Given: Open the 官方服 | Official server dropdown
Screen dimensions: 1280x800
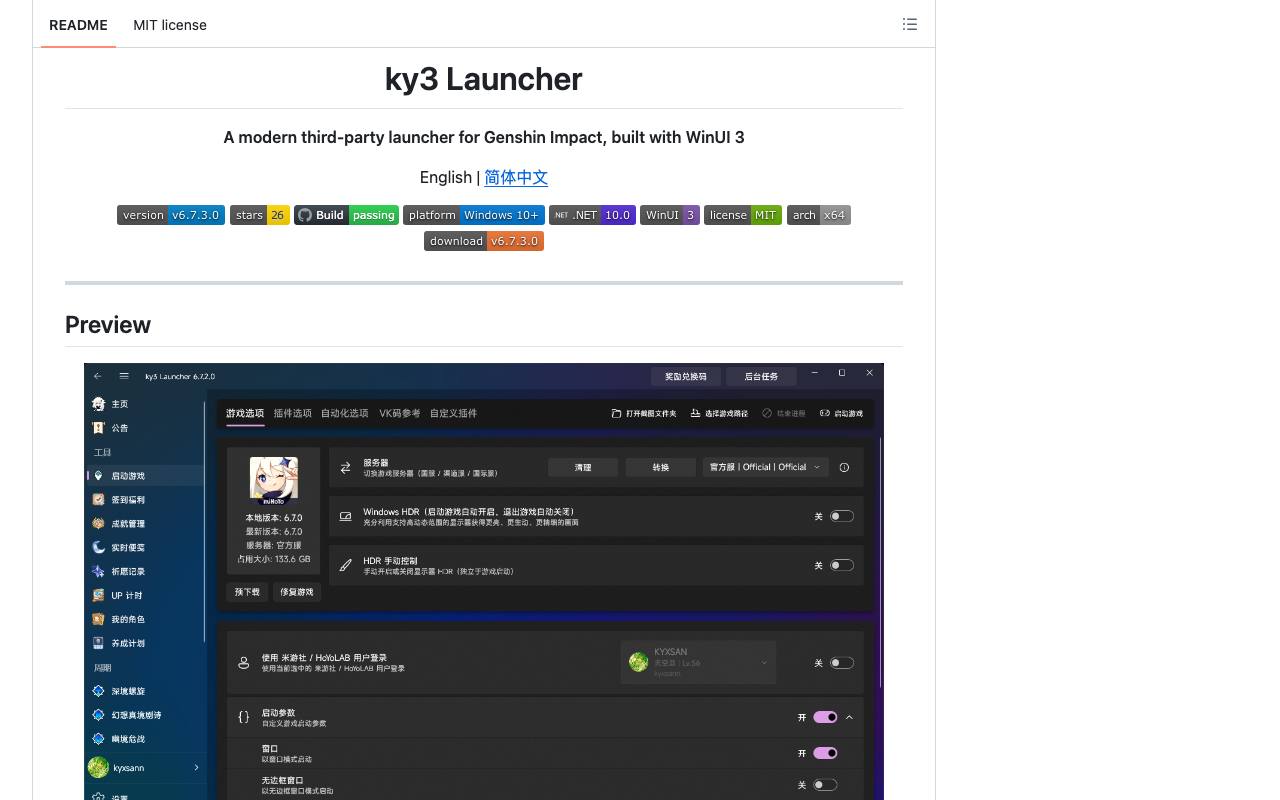Looking at the screenshot, I should 765,467.
